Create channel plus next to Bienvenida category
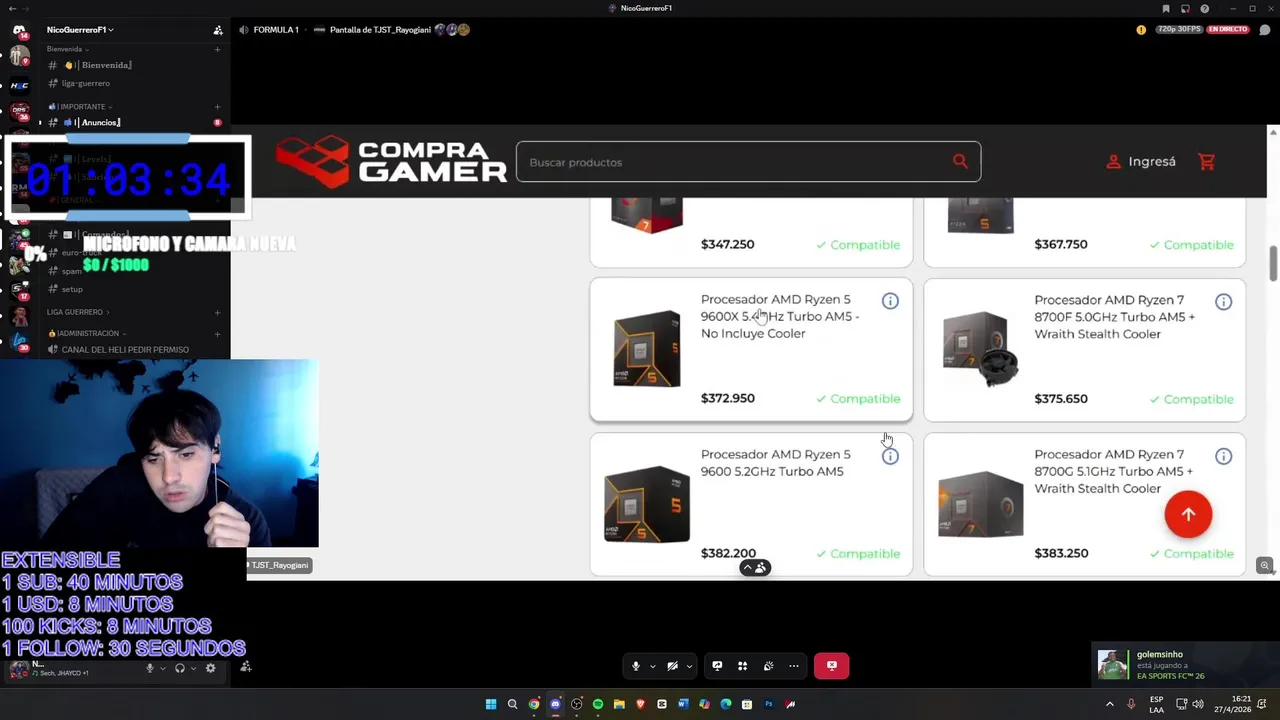The width and height of the screenshot is (1280, 720). click(217, 49)
